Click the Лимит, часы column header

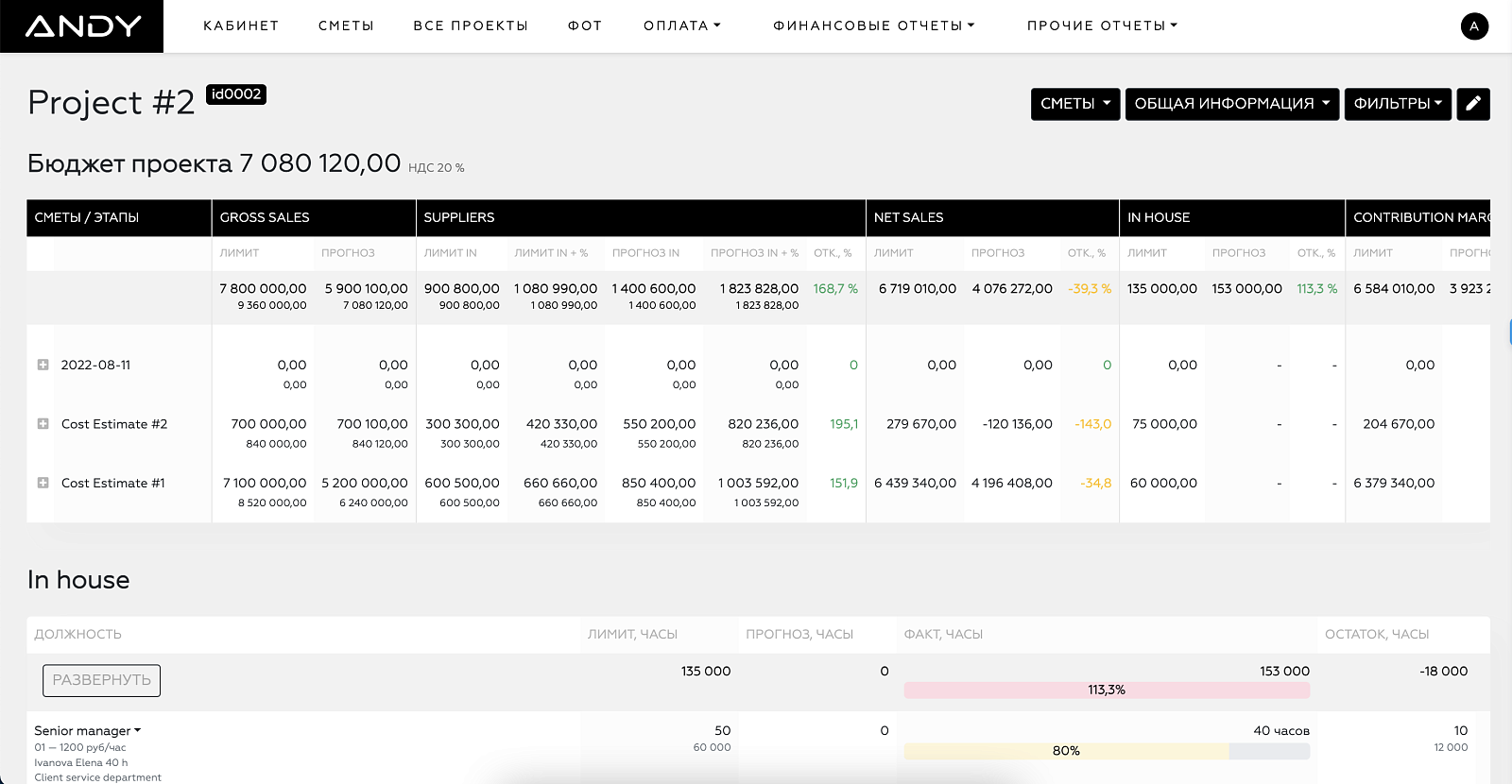click(632, 634)
